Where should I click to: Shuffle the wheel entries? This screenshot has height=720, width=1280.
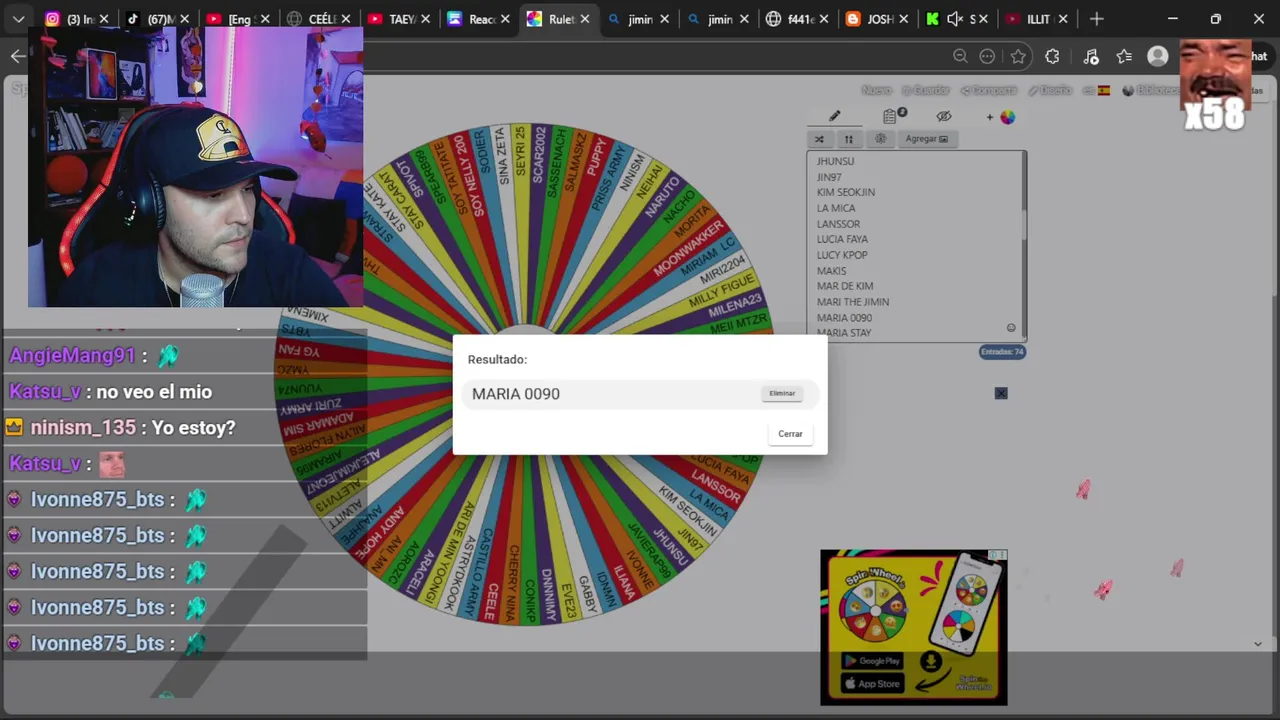819,139
